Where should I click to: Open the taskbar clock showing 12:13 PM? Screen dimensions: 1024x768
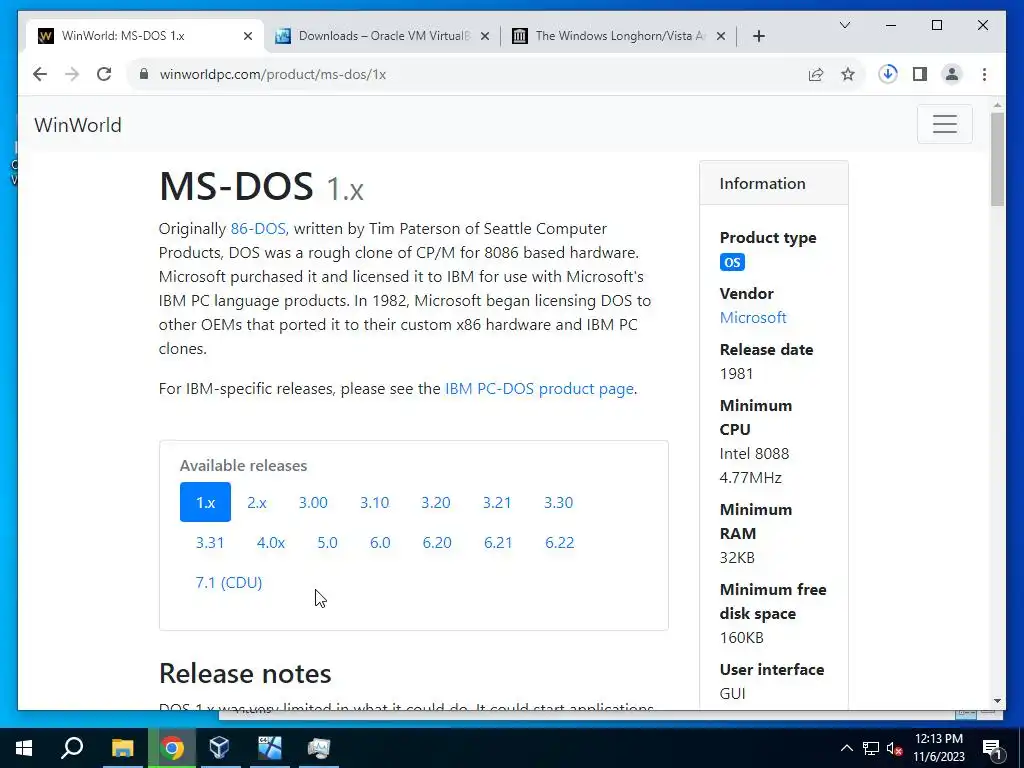pyautogui.click(x=939, y=748)
